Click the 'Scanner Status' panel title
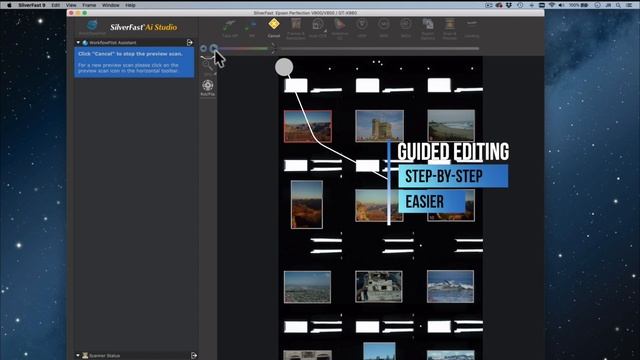 click(x=104, y=356)
